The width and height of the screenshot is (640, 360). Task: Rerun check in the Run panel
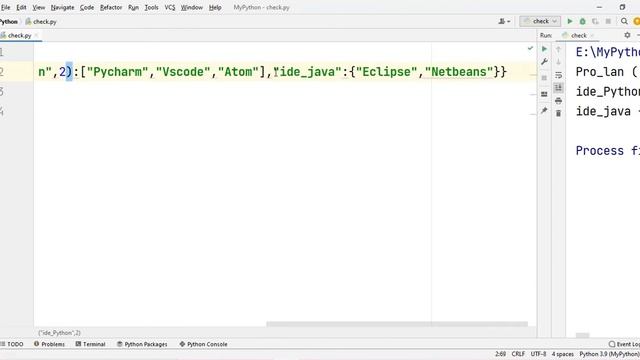click(x=544, y=49)
